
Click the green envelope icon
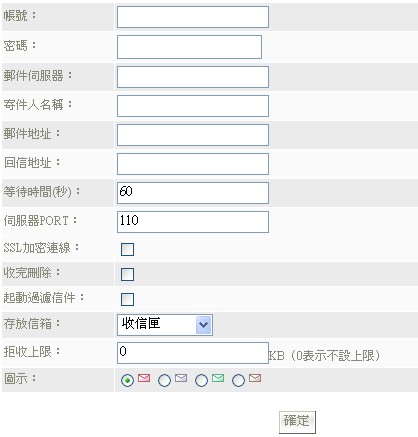[x=218, y=378]
